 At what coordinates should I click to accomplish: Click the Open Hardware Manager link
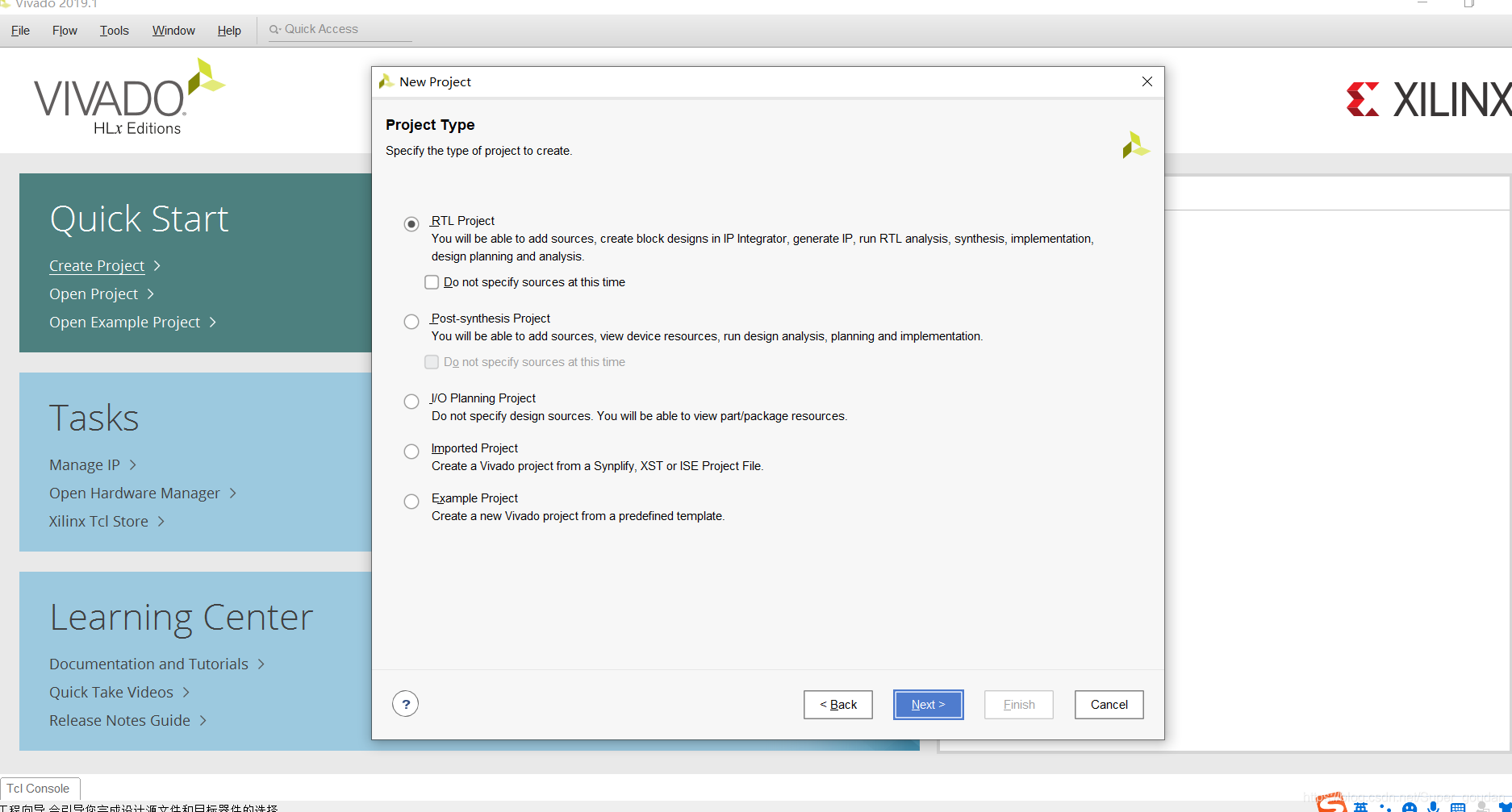click(x=135, y=493)
